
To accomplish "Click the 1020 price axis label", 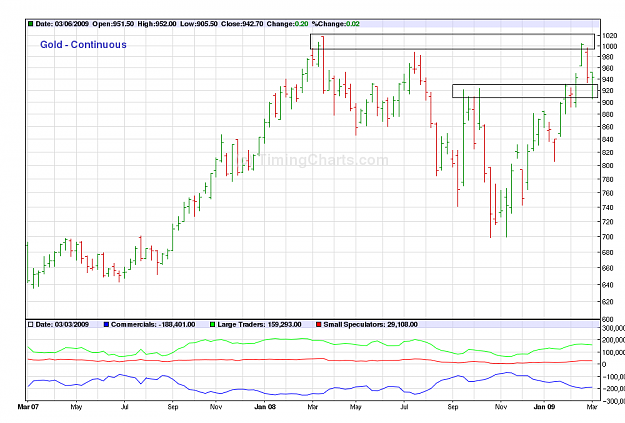I will [609, 36].
